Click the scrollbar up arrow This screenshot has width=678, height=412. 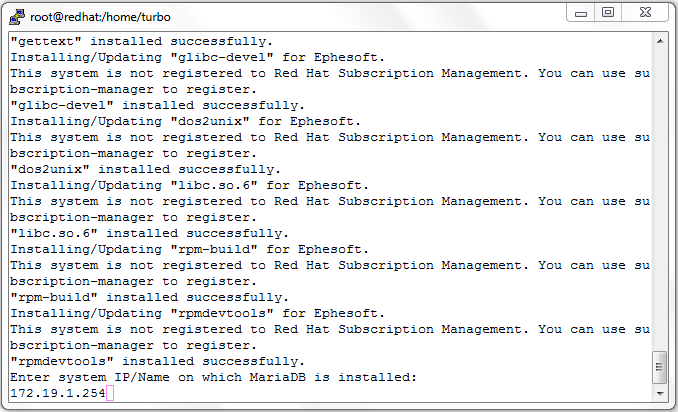660,41
